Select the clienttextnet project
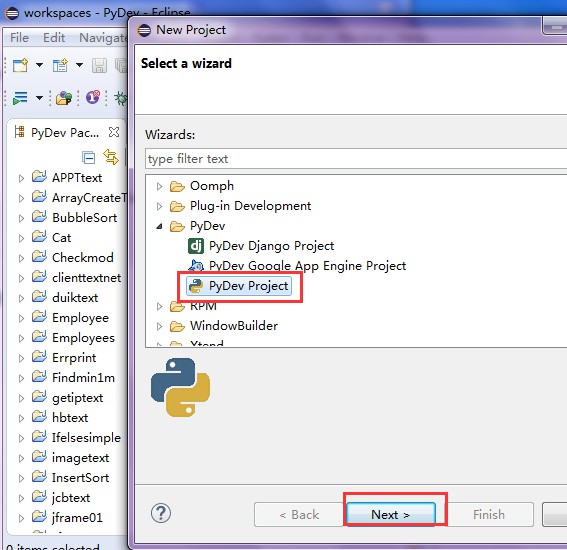 87,278
